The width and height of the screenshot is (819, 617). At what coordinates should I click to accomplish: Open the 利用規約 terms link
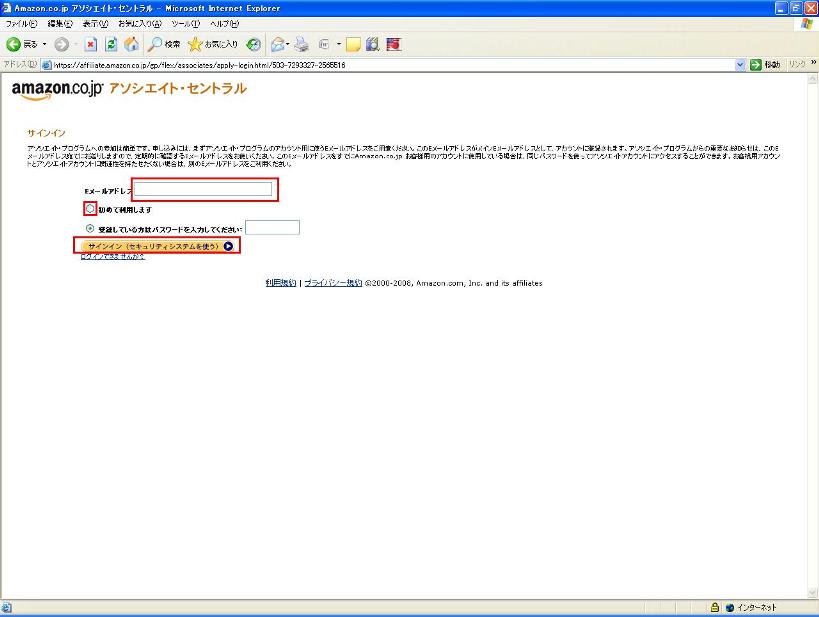point(281,283)
